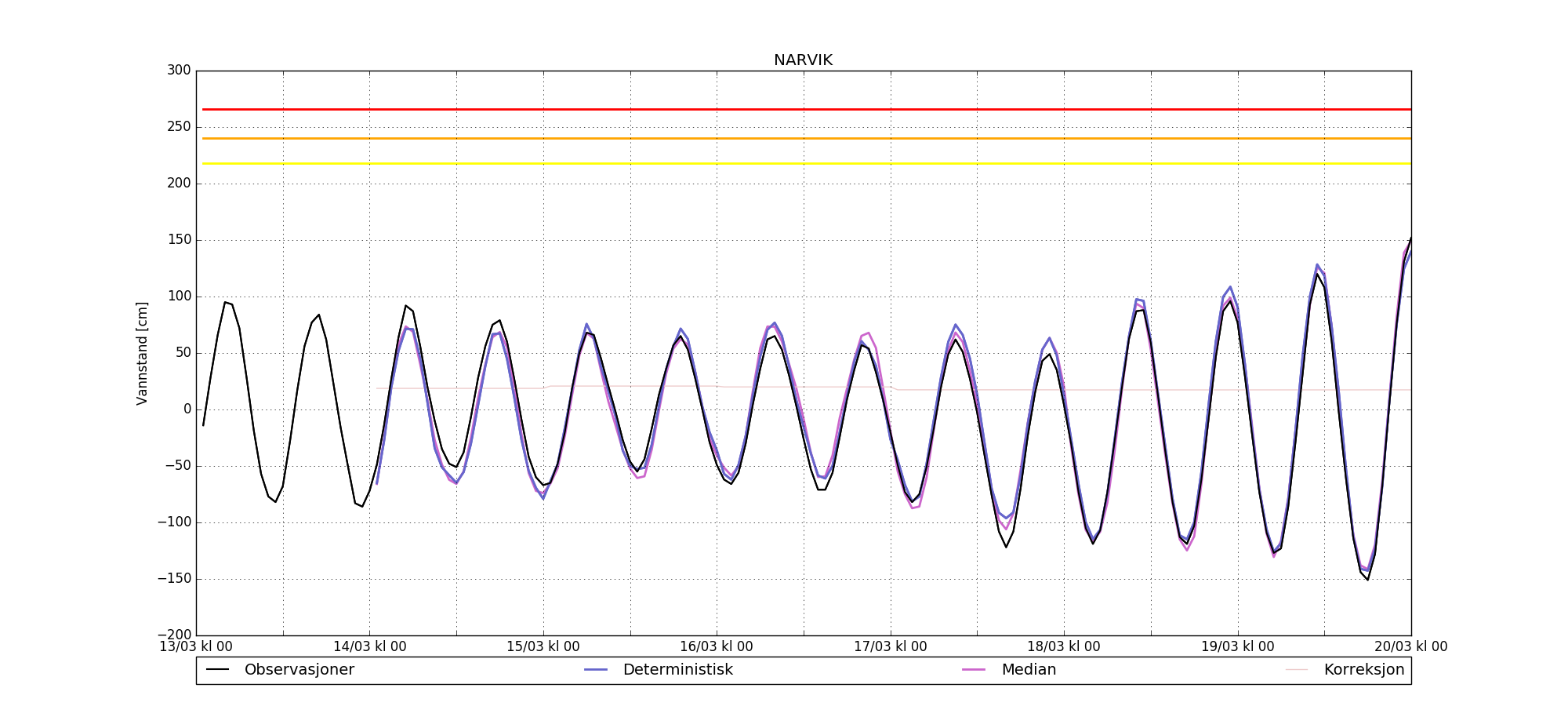The height and width of the screenshot is (706, 1568).
Task: Click the pale pink Korreksjon legend line sample
Action: click(x=1297, y=670)
